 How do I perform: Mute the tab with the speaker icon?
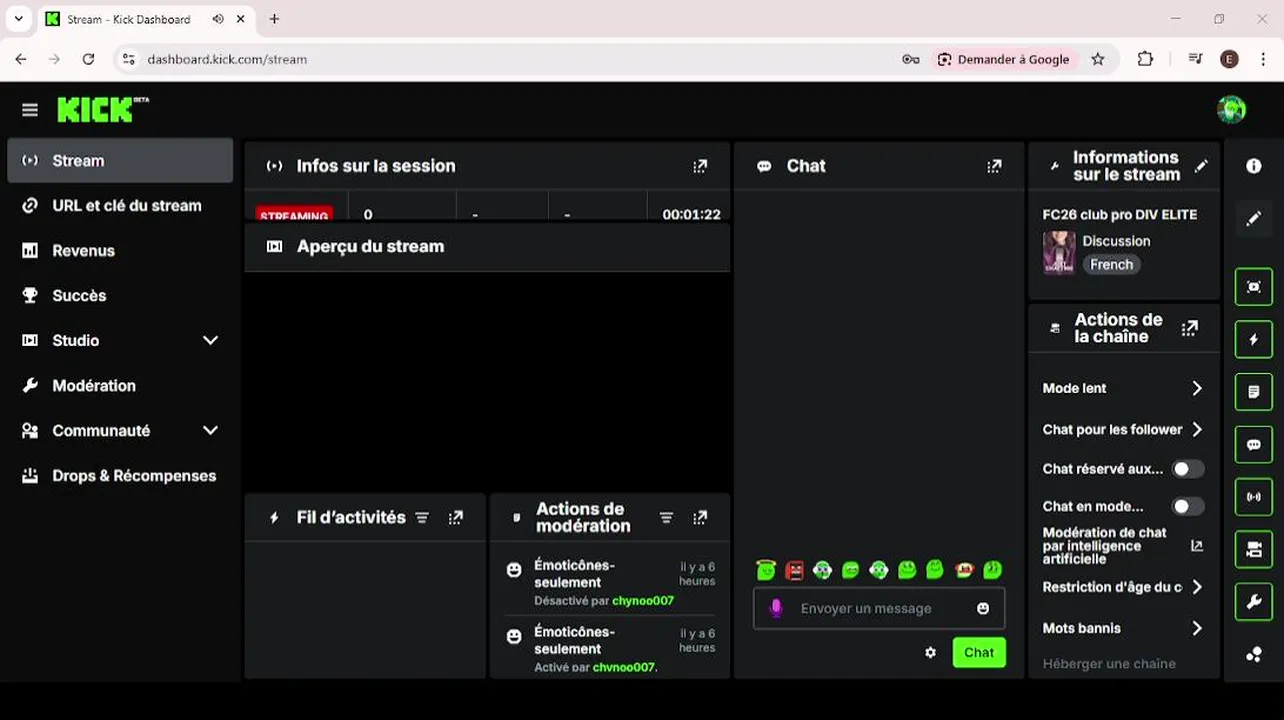point(218,19)
